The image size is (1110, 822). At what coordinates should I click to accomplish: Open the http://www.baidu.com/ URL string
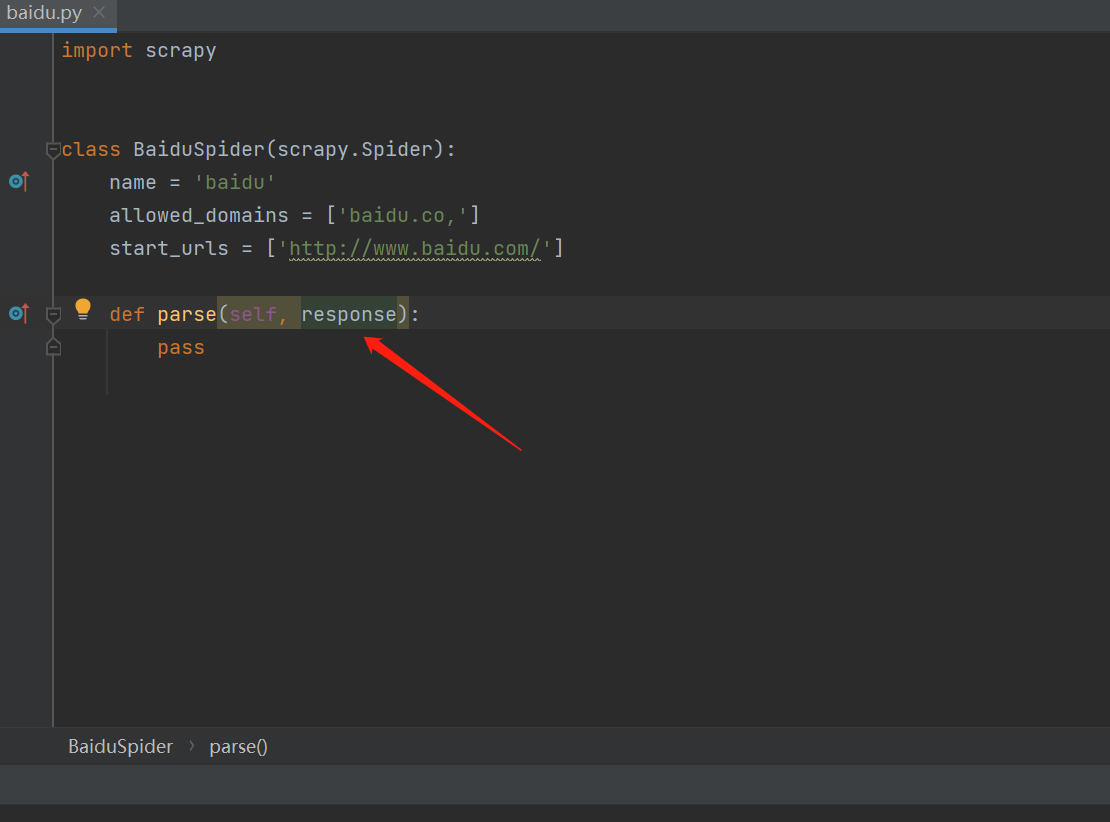[x=415, y=249]
